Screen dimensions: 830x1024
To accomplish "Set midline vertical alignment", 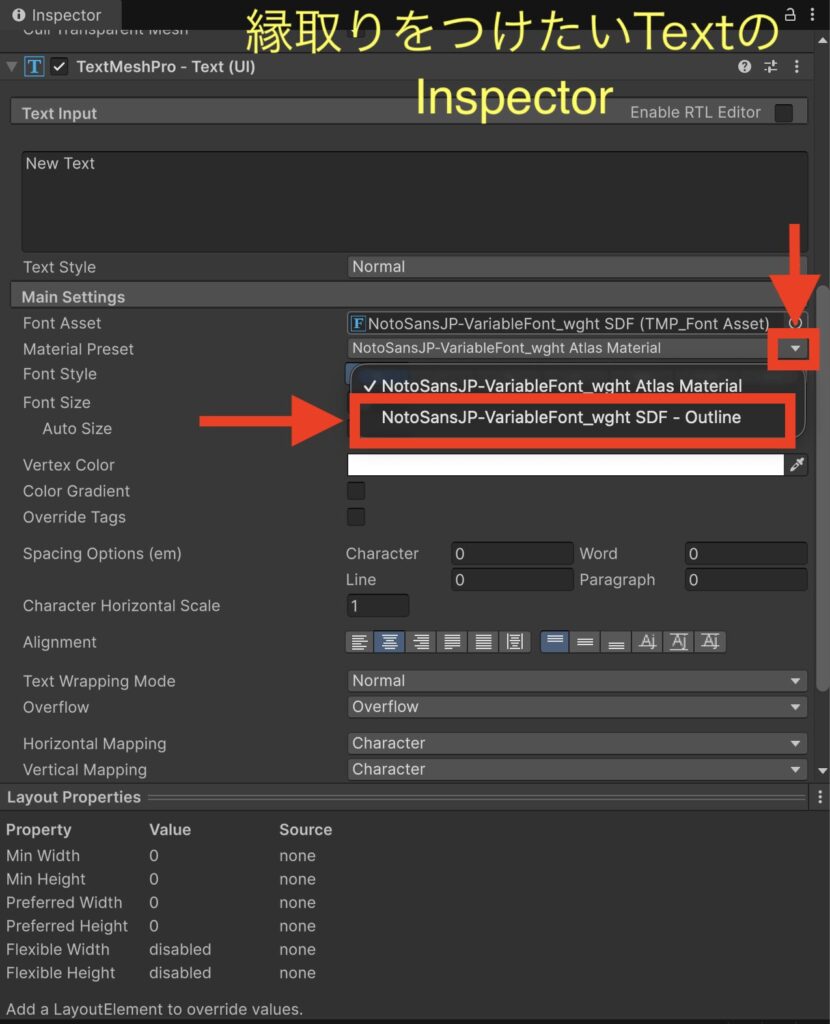I will (x=678, y=642).
